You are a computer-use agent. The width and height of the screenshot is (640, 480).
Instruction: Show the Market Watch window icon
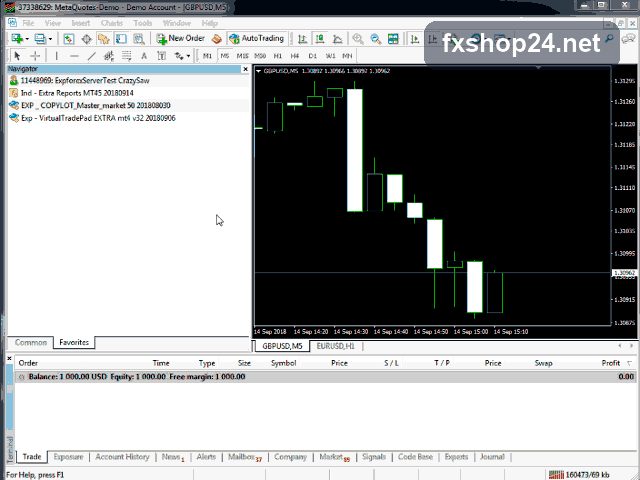coord(69,39)
